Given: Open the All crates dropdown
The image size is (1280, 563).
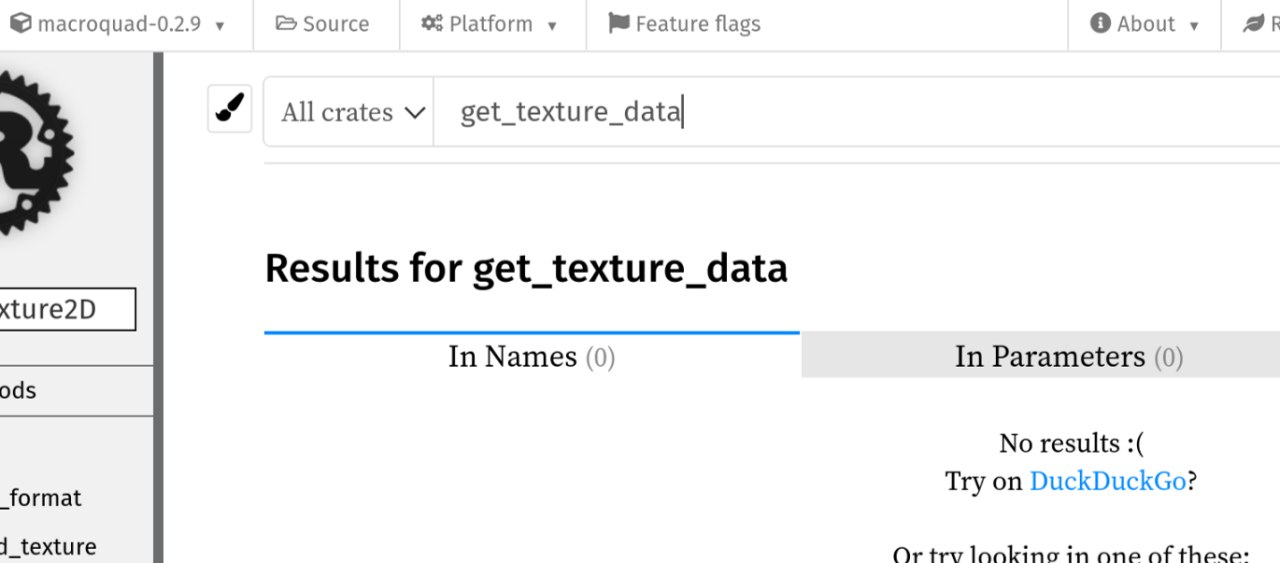Looking at the screenshot, I should (349, 112).
